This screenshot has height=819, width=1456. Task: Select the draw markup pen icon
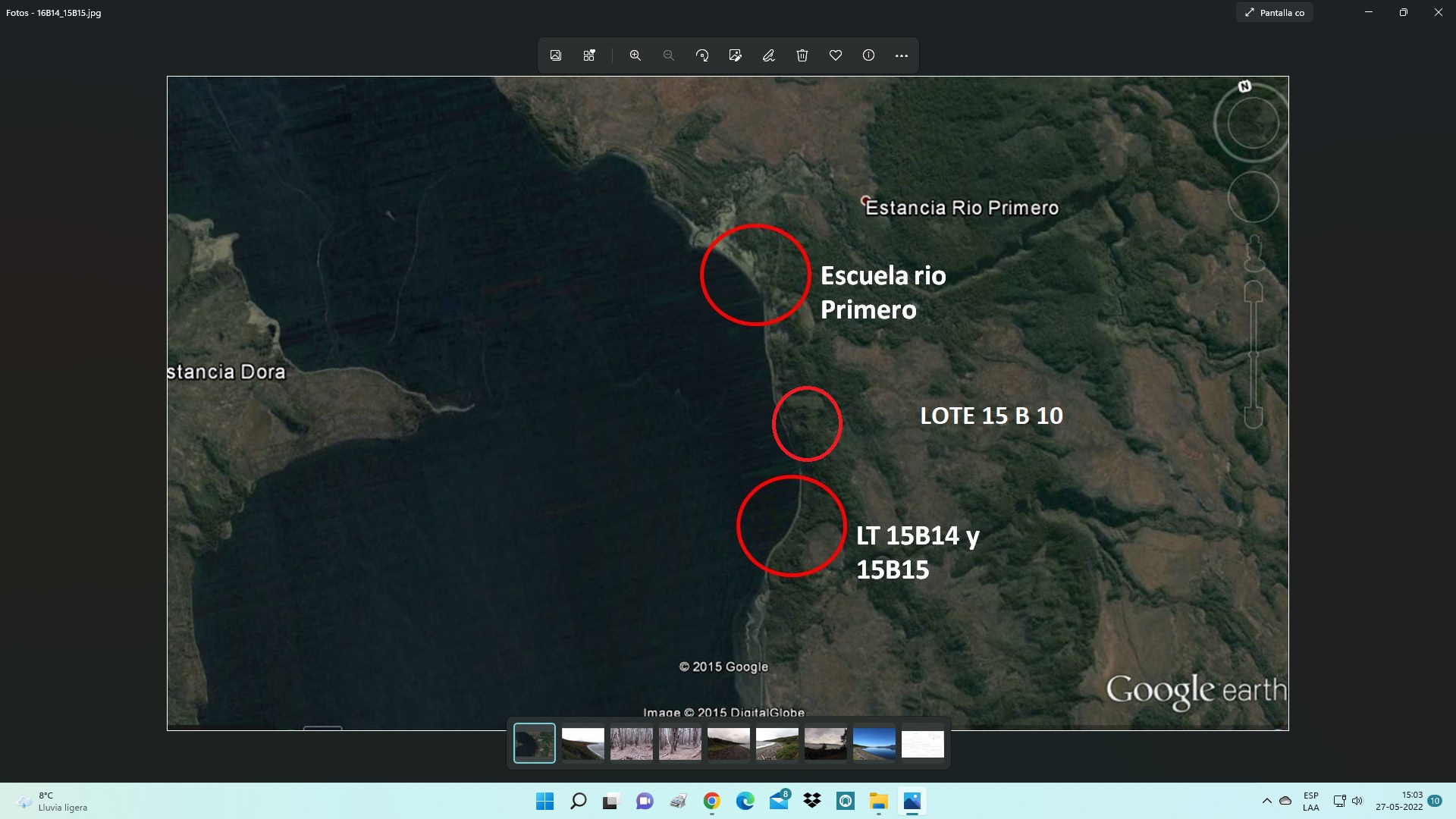coord(768,55)
